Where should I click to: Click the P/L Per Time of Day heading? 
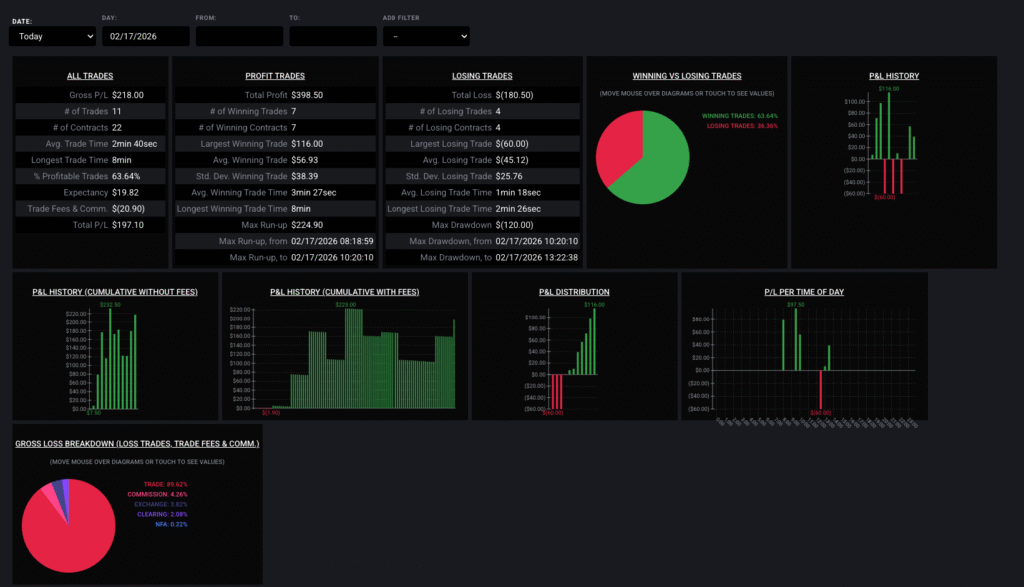coord(804,292)
